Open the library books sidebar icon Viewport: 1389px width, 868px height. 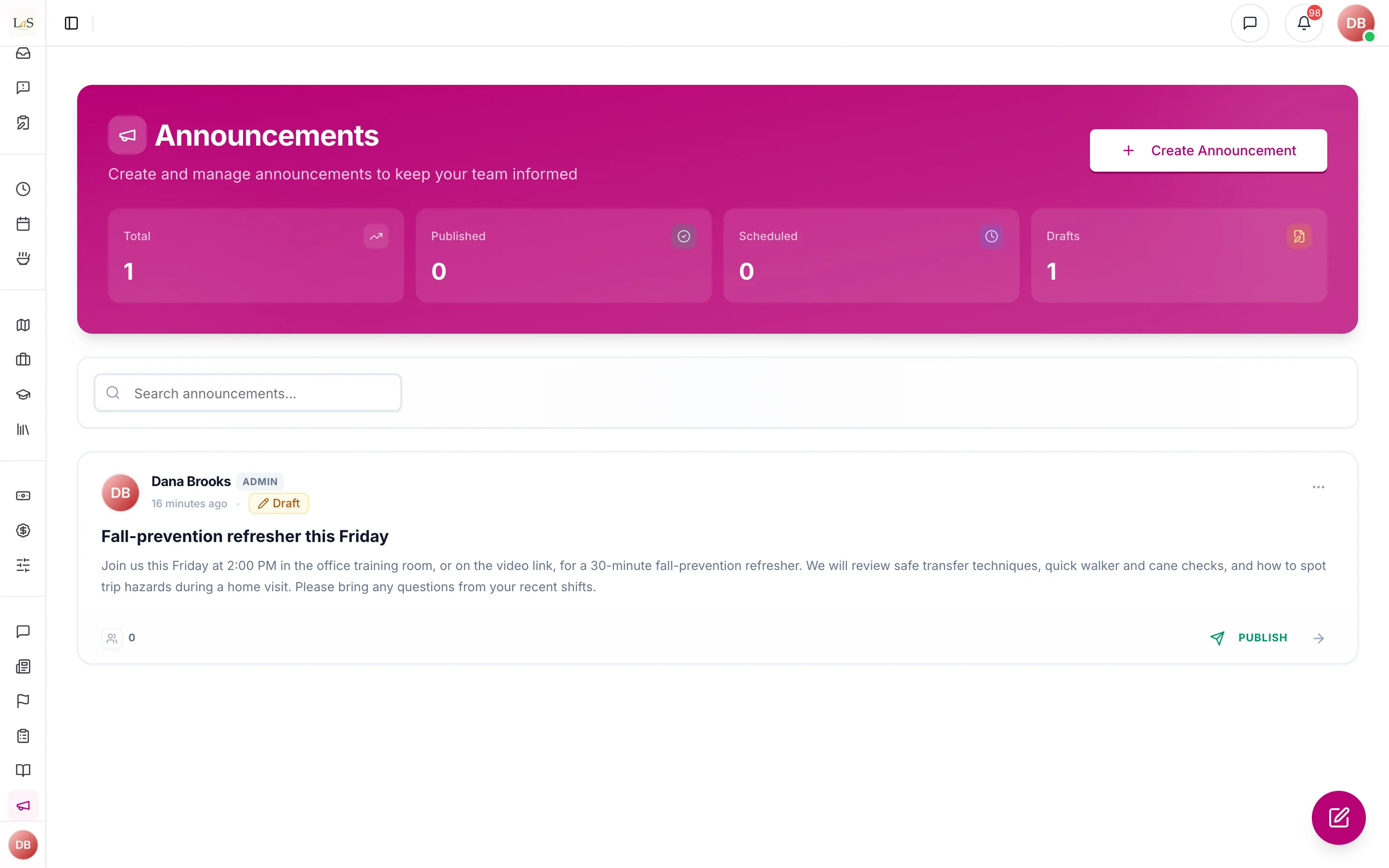point(23,429)
